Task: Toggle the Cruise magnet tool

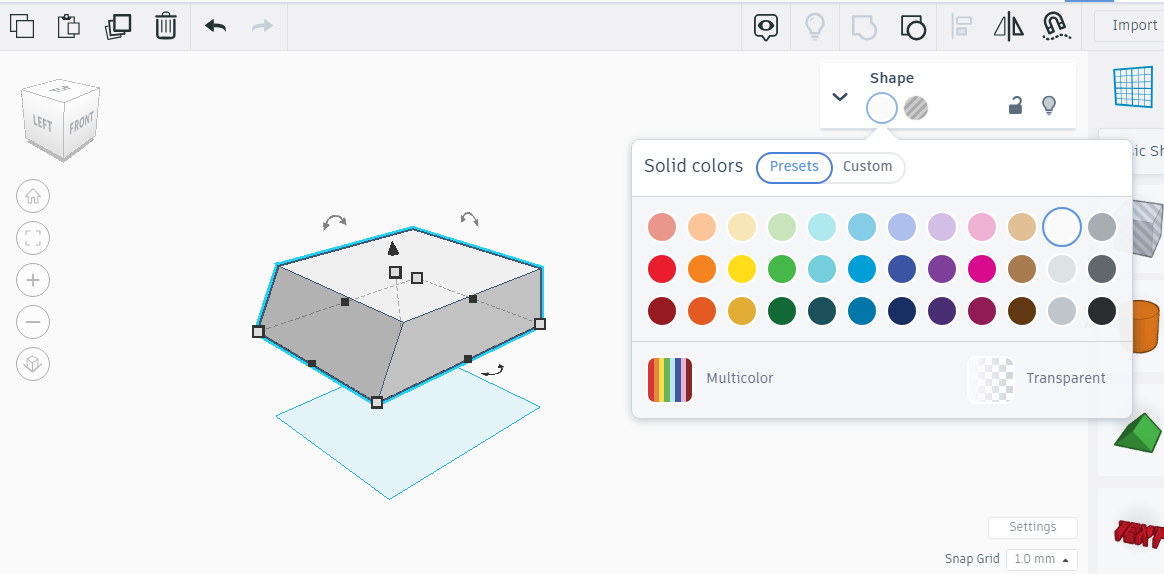Action: (x=1056, y=26)
